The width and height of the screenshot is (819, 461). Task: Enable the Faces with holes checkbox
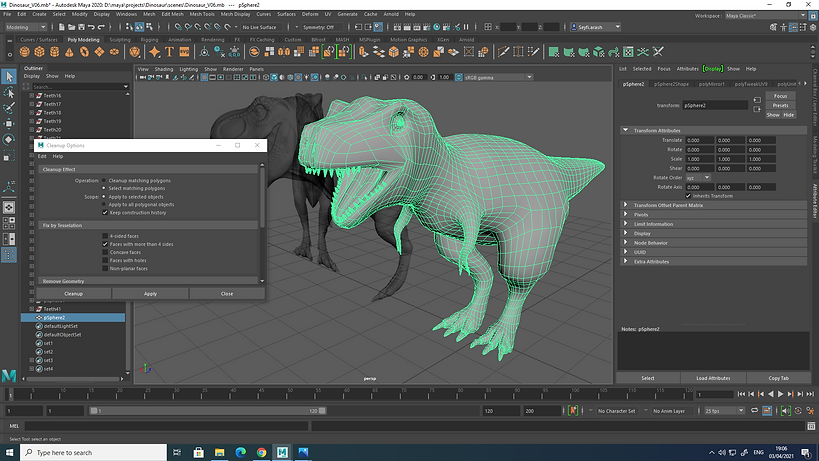[x=105, y=260]
